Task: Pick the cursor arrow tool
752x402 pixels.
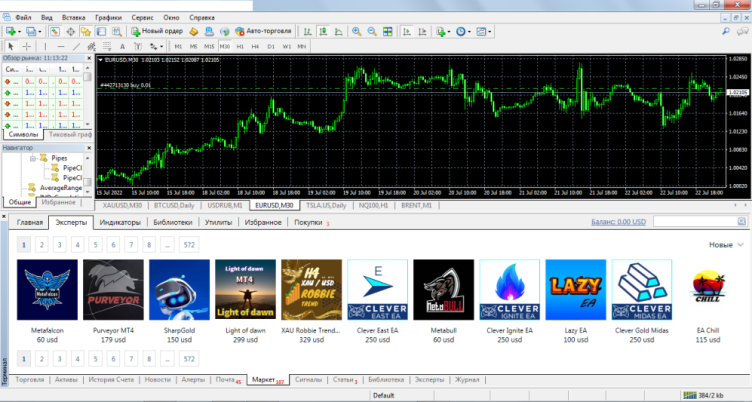Action: 10,46
